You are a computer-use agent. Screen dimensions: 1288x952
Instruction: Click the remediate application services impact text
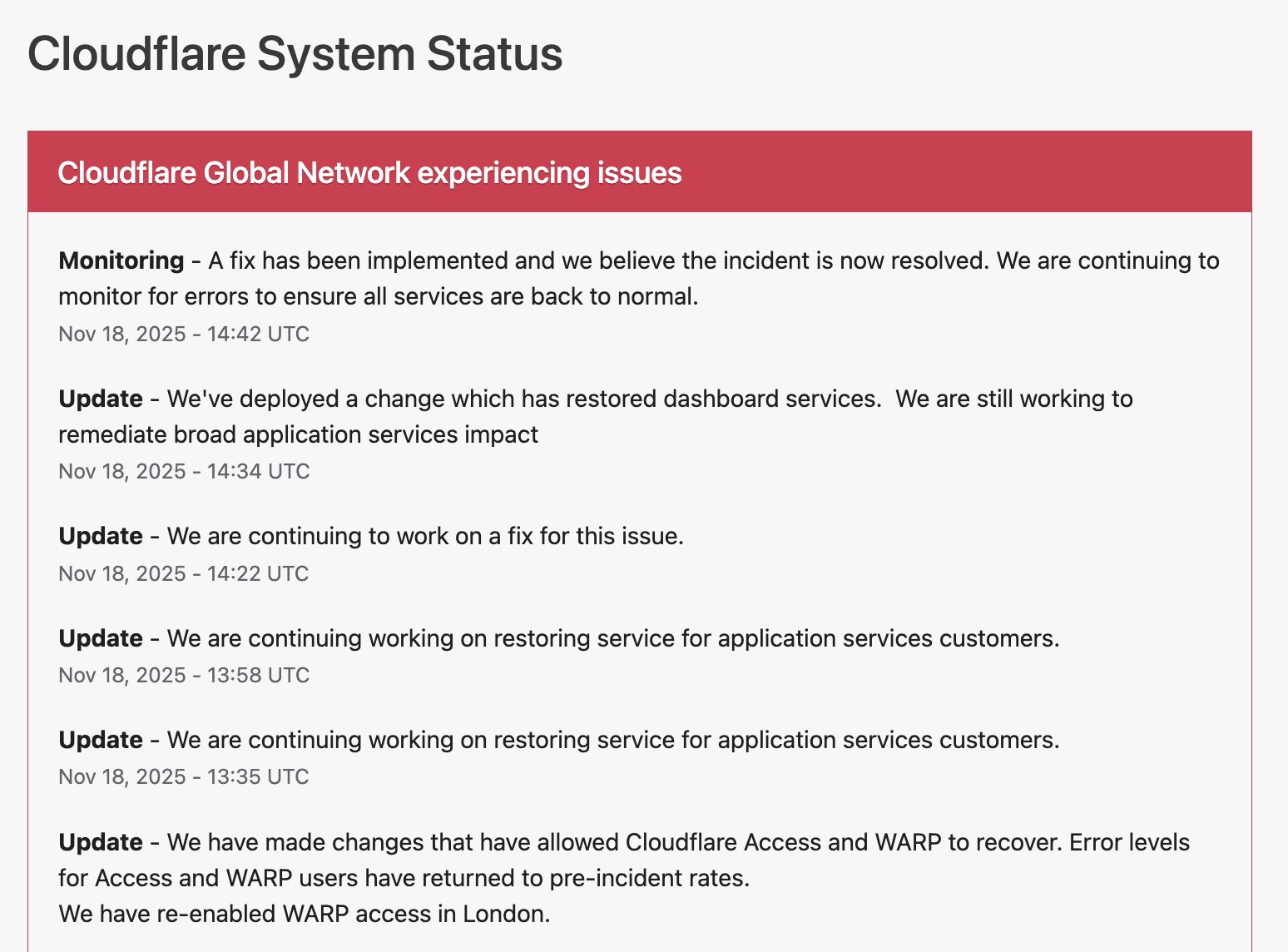[x=298, y=434]
